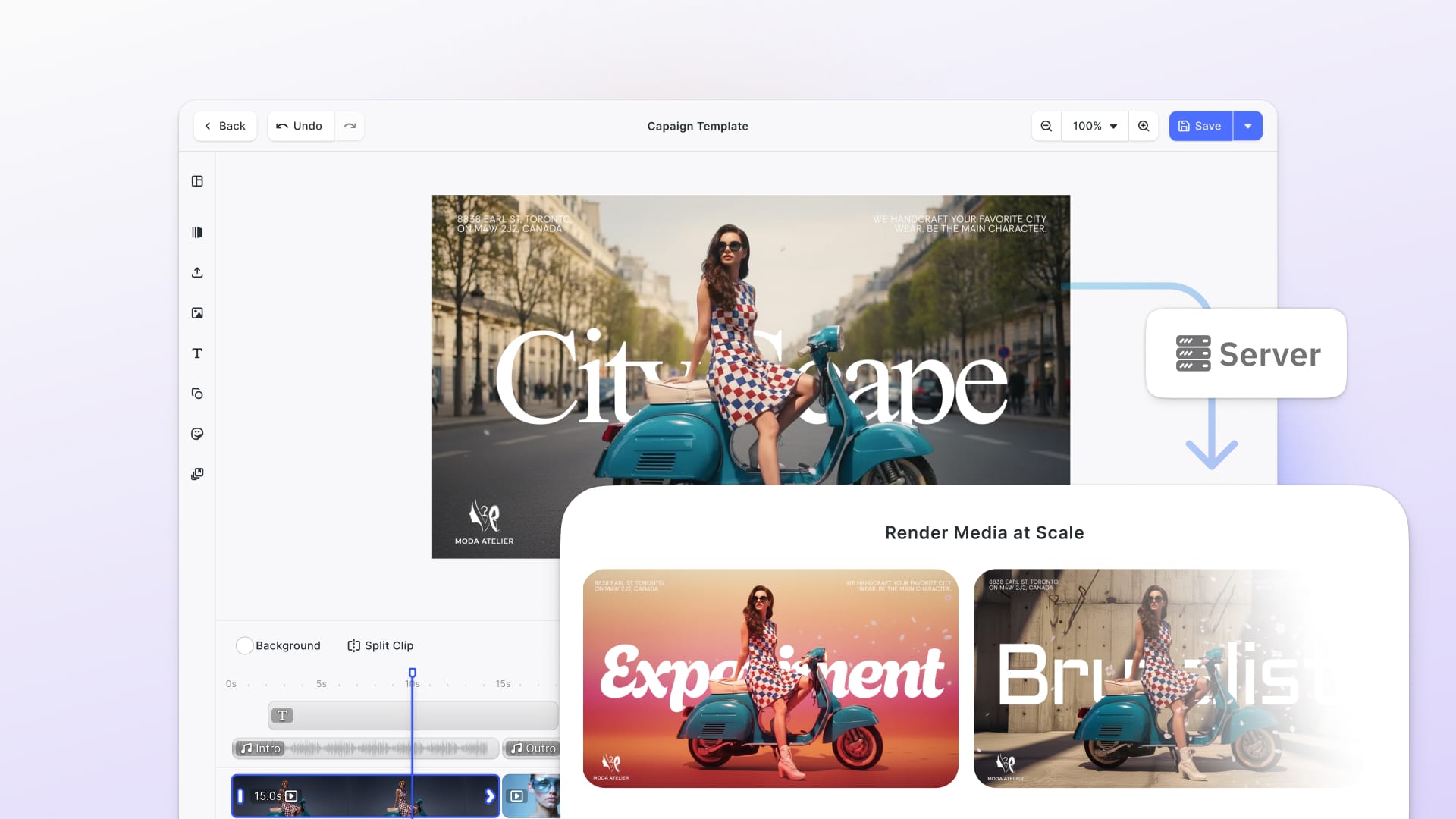Click the zoom out magnifier icon

coord(1046,126)
